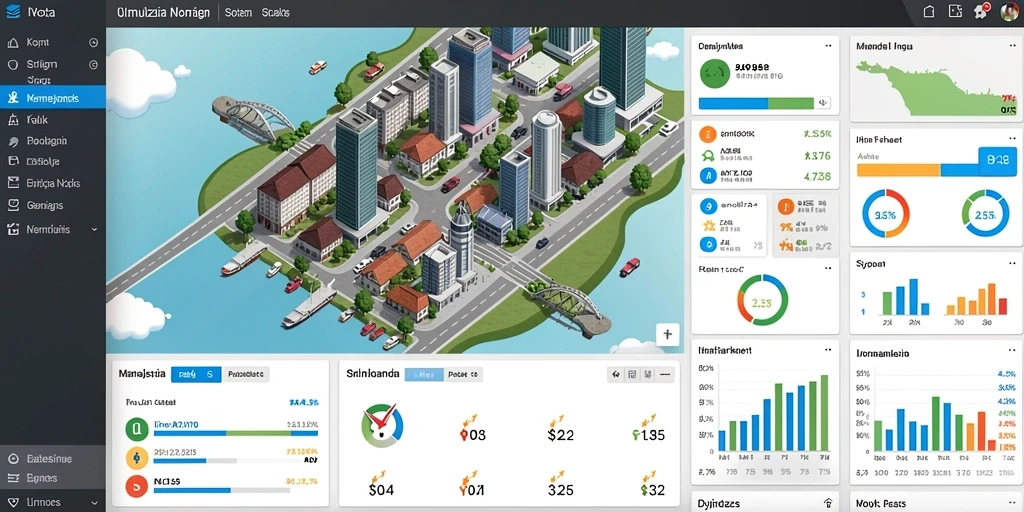Click the round icon beside Egnees
Image resolution: width=1024 pixels, height=512 pixels.
[x=12, y=478]
